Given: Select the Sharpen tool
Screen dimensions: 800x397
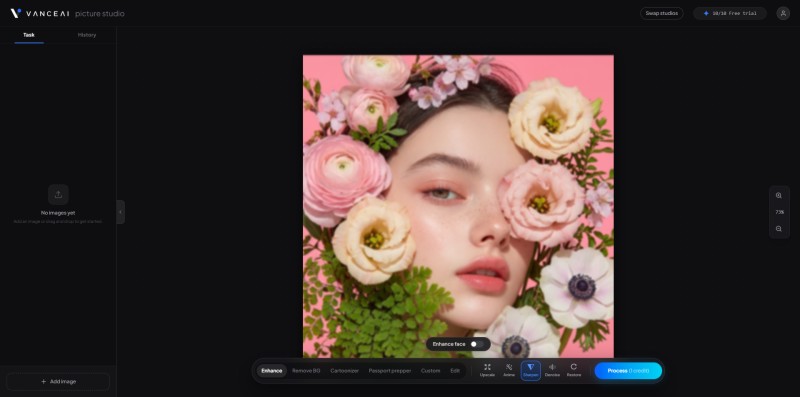Looking at the screenshot, I should click(x=531, y=370).
